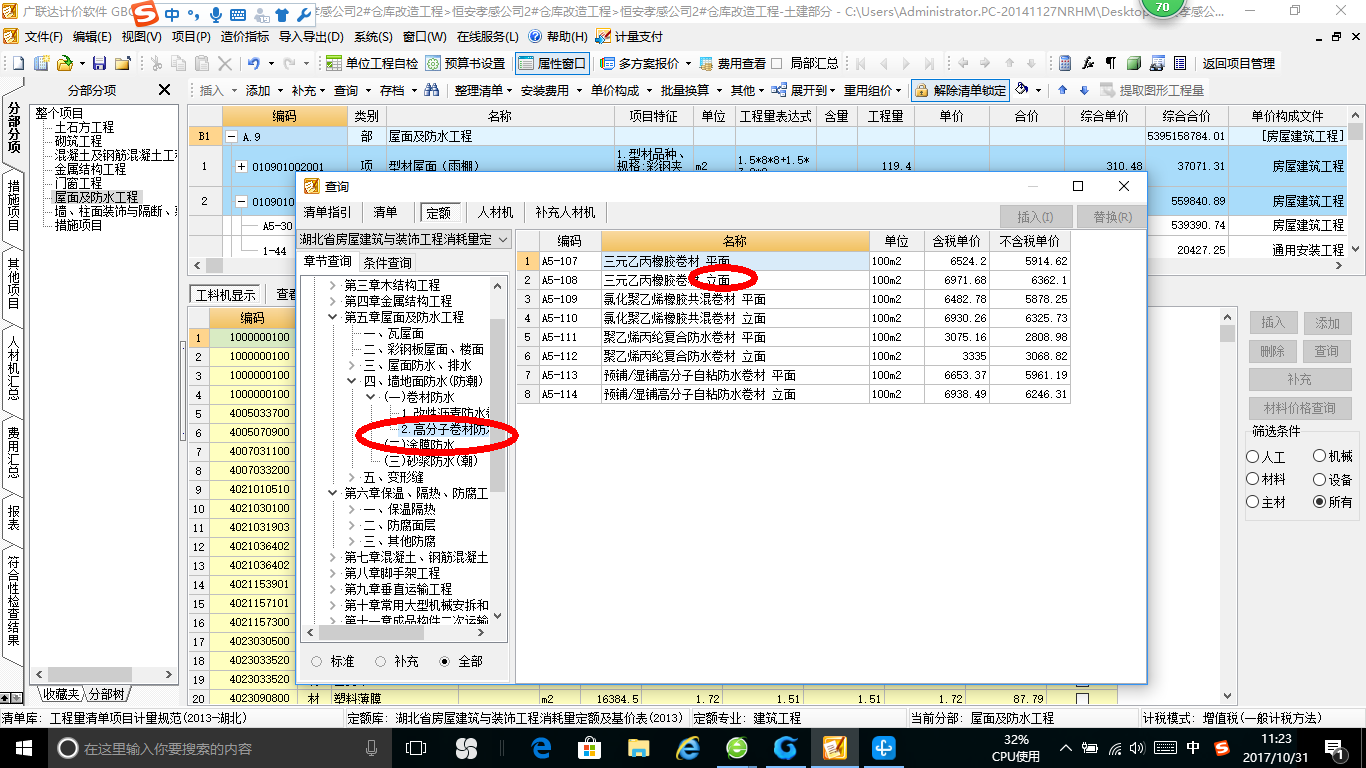The height and width of the screenshot is (768, 1366).
Task: Select the 补充 radio button in query dialog
Action: (x=381, y=661)
